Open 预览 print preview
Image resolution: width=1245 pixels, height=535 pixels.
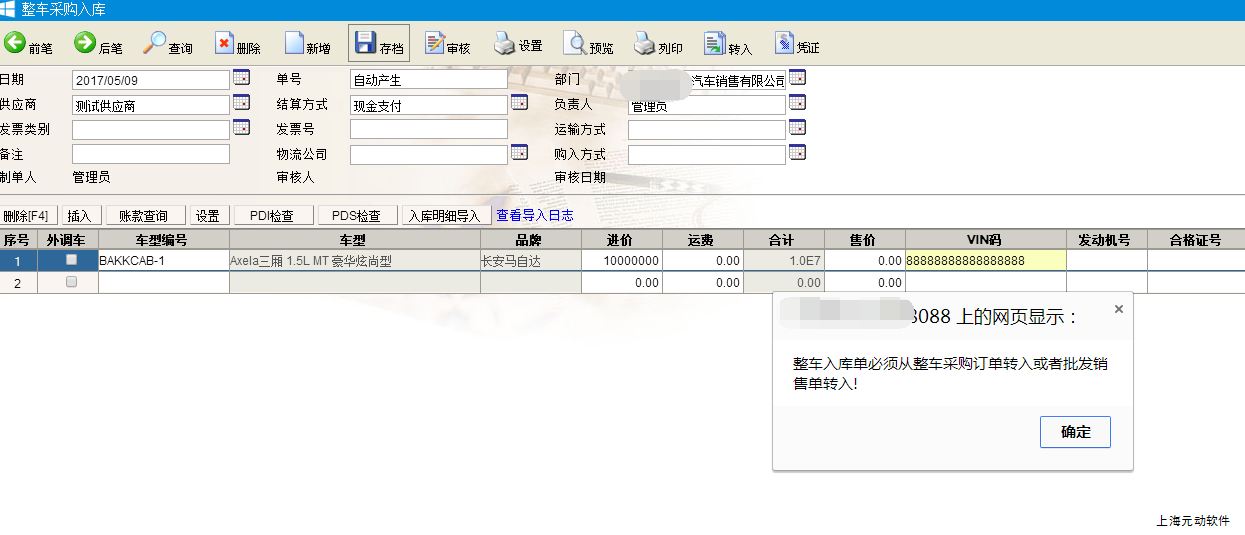[x=576, y=44]
